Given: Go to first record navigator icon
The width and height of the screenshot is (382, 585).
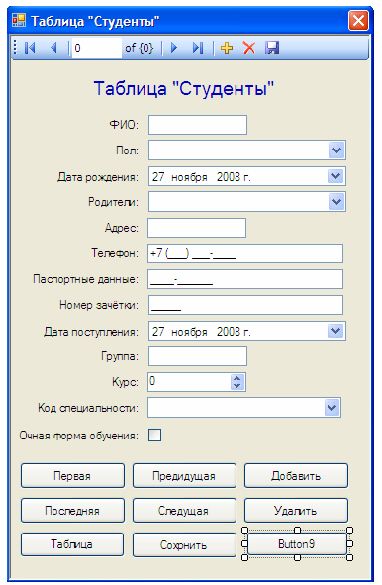Looking at the screenshot, I should tap(30, 48).
